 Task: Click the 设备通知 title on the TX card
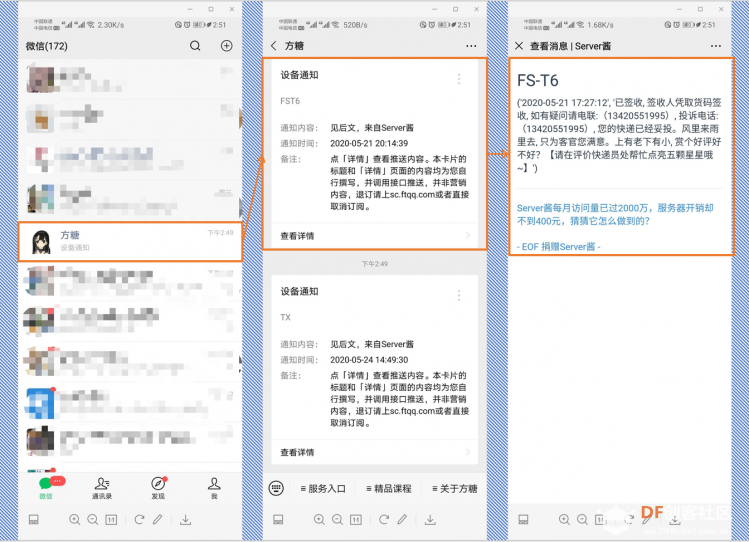click(x=299, y=291)
